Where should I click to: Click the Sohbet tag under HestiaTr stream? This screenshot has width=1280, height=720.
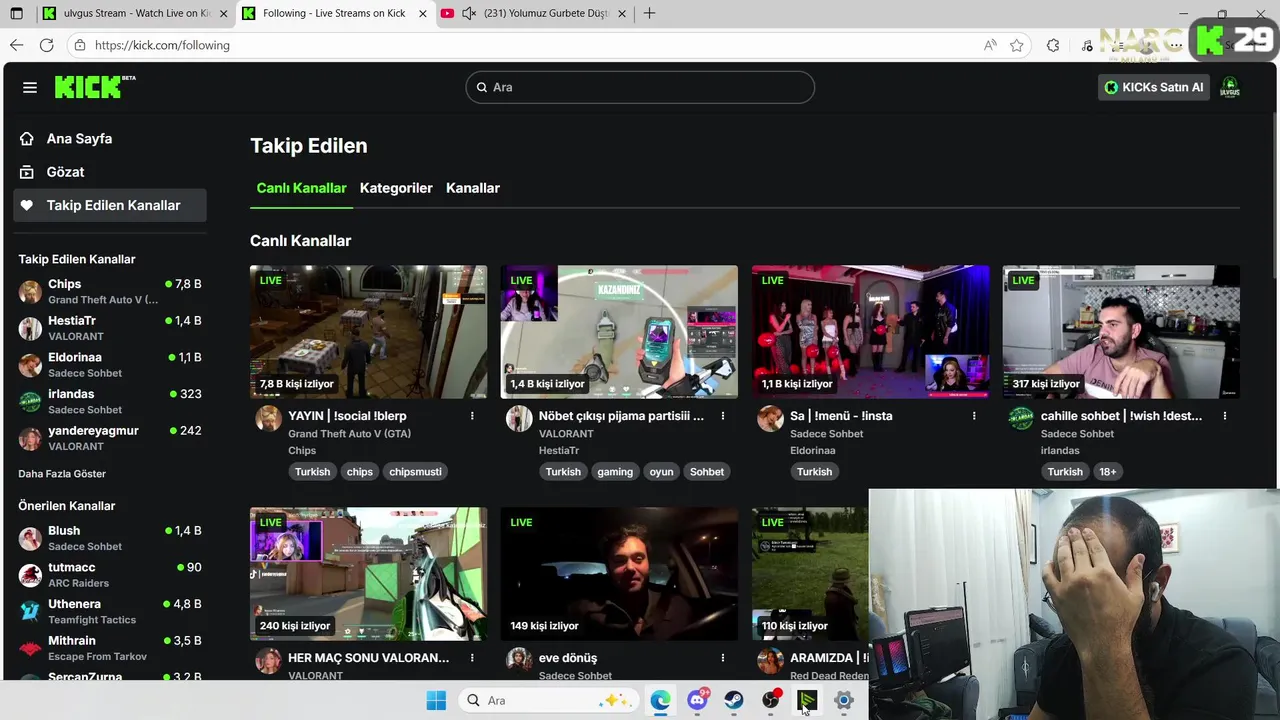[707, 472]
